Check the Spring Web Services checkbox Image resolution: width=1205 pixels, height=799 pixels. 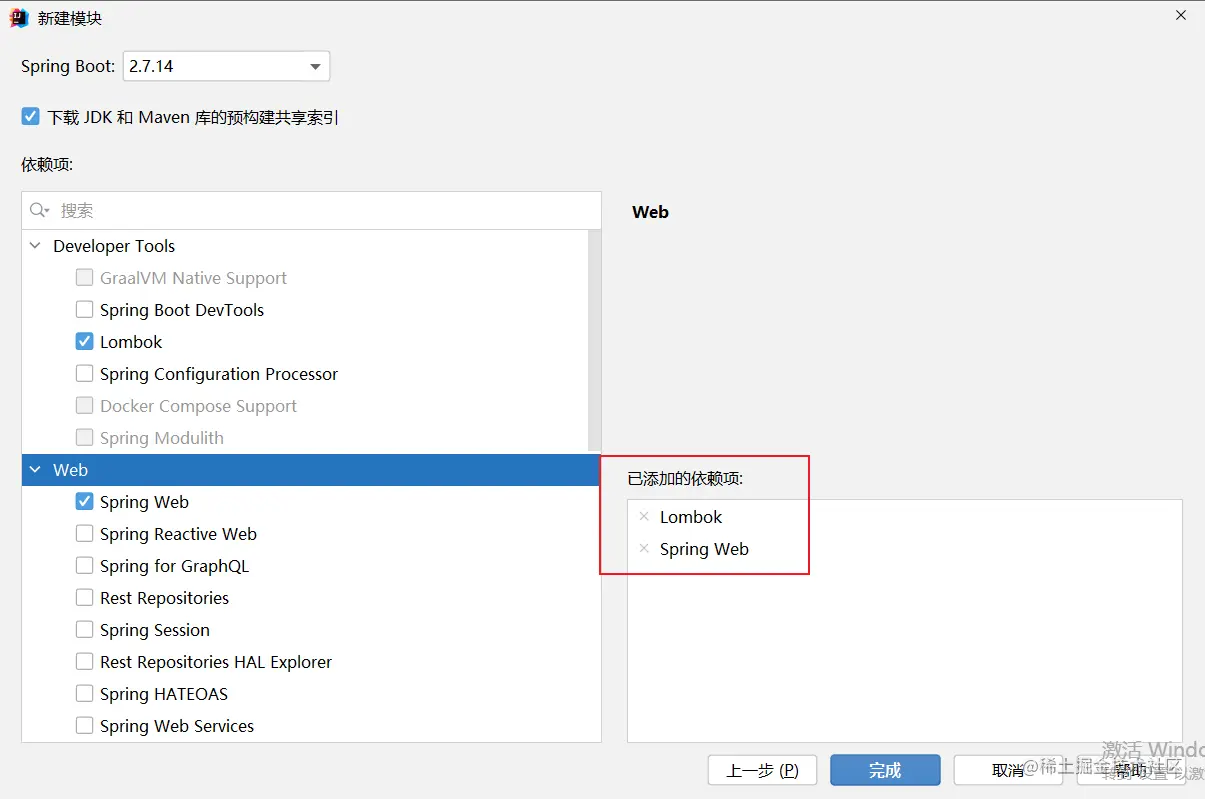(85, 726)
